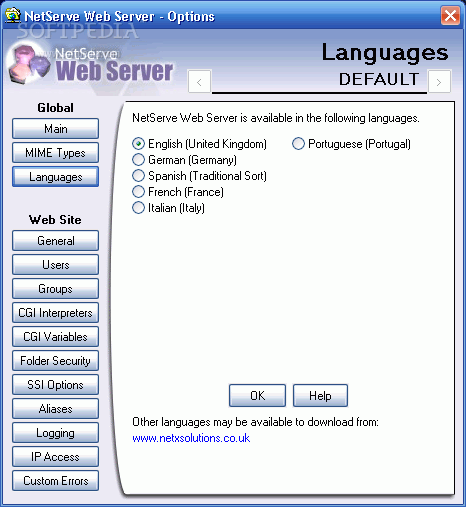Open the Logging page

(x=55, y=433)
